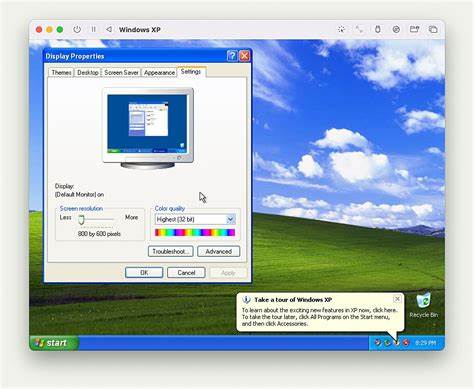
Task: Click the rainbow color spectrum bar
Action: coord(195,232)
